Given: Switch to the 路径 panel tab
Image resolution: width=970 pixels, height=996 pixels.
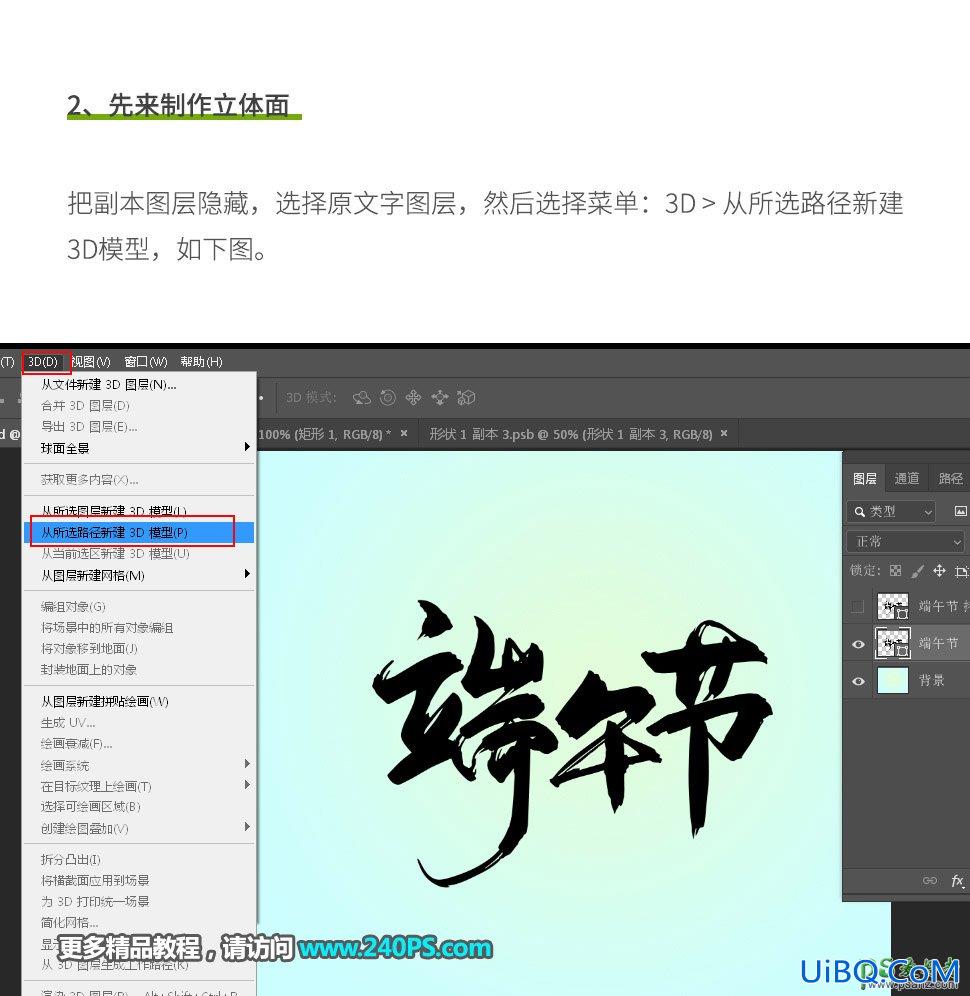Looking at the screenshot, I should click(x=950, y=478).
